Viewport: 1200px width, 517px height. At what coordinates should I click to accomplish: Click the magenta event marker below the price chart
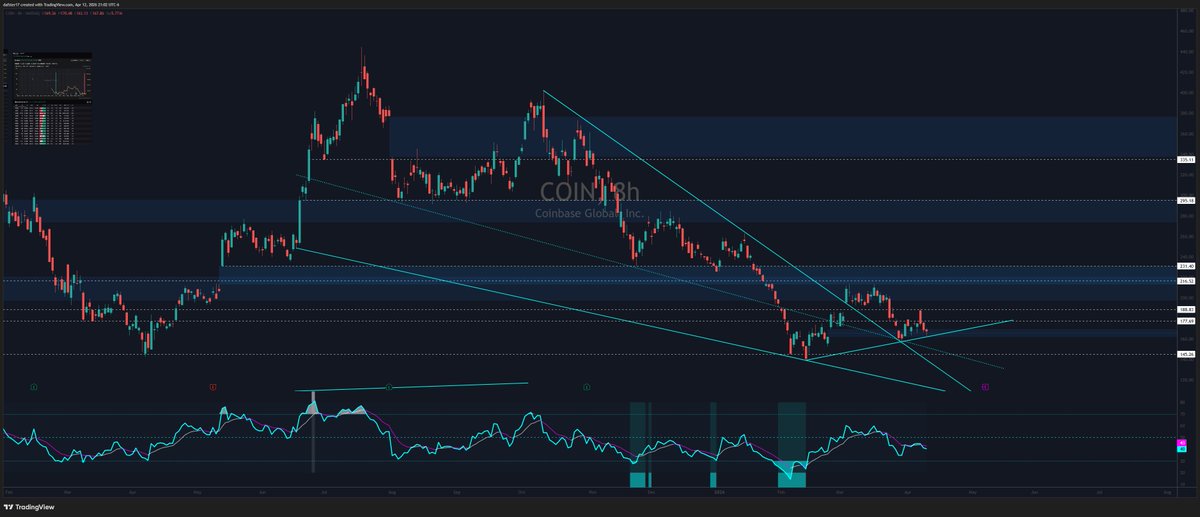985,386
